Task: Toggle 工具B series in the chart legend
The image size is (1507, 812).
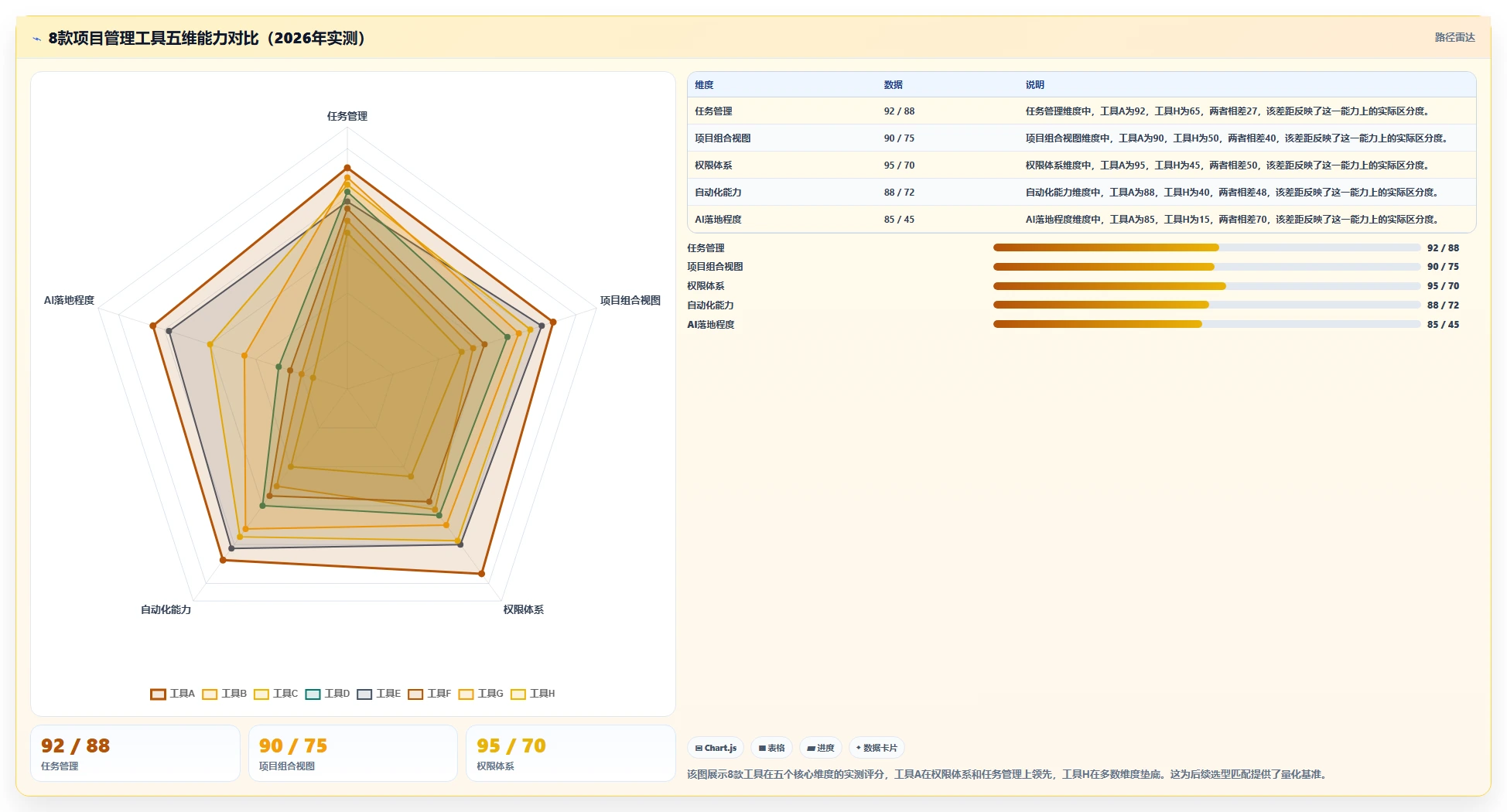Action: pyautogui.click(x=224, y=694)
